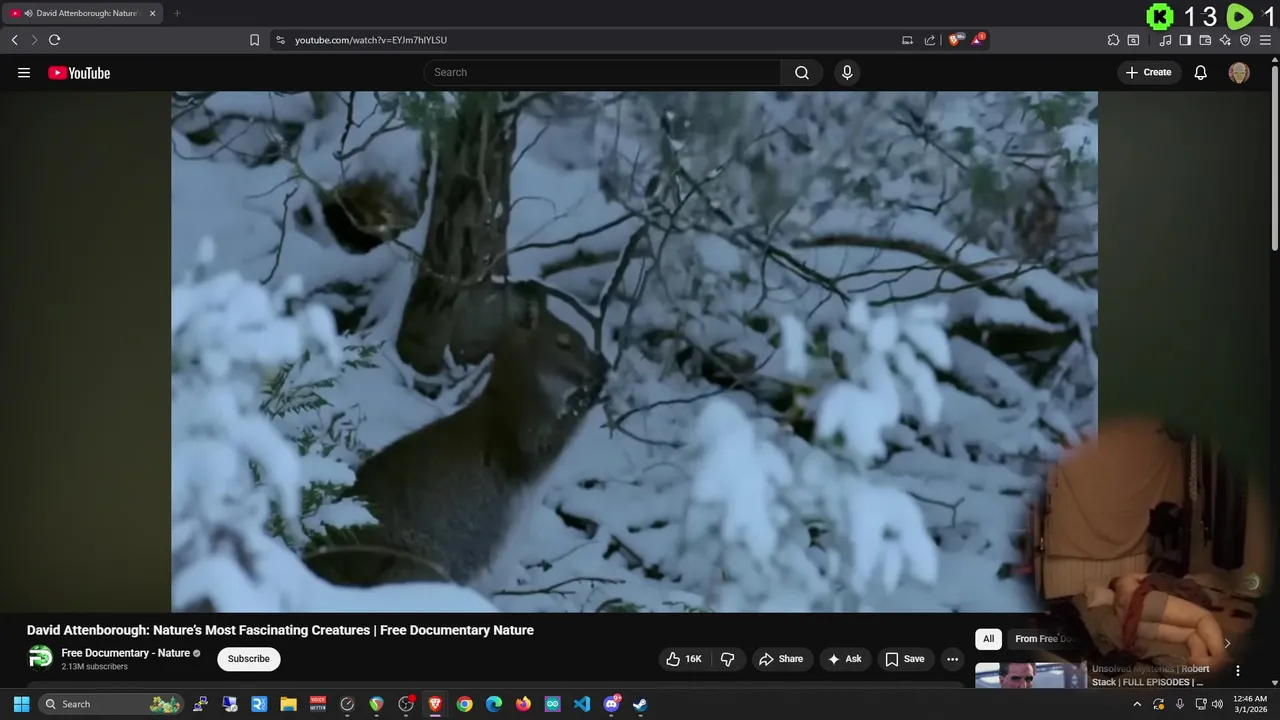Subscribe to Free Documentary - Nature
Viewport: 1280px width, 720px height.
249,659
